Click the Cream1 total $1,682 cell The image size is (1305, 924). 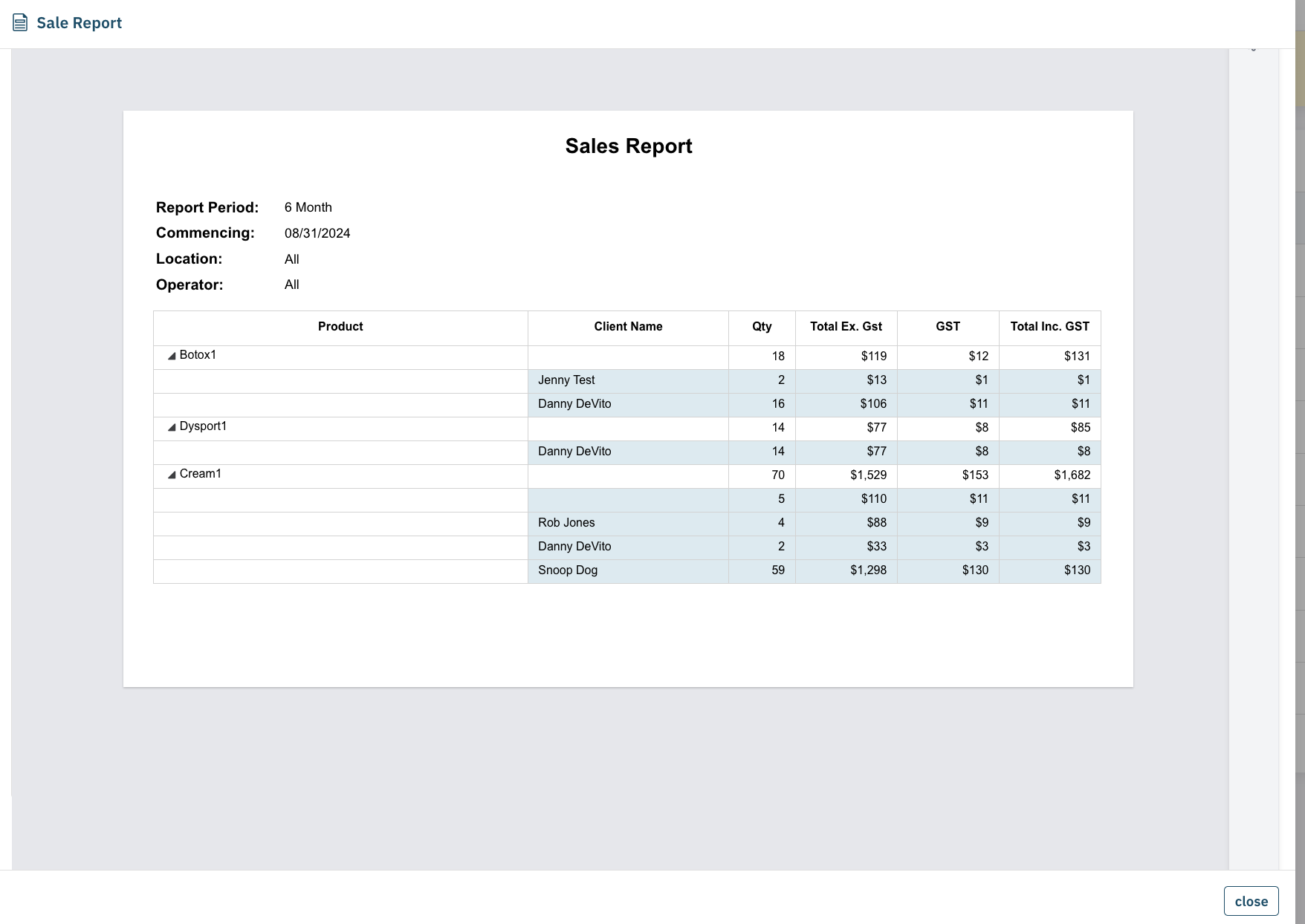pyautogui.click(x=1072, y=475)
